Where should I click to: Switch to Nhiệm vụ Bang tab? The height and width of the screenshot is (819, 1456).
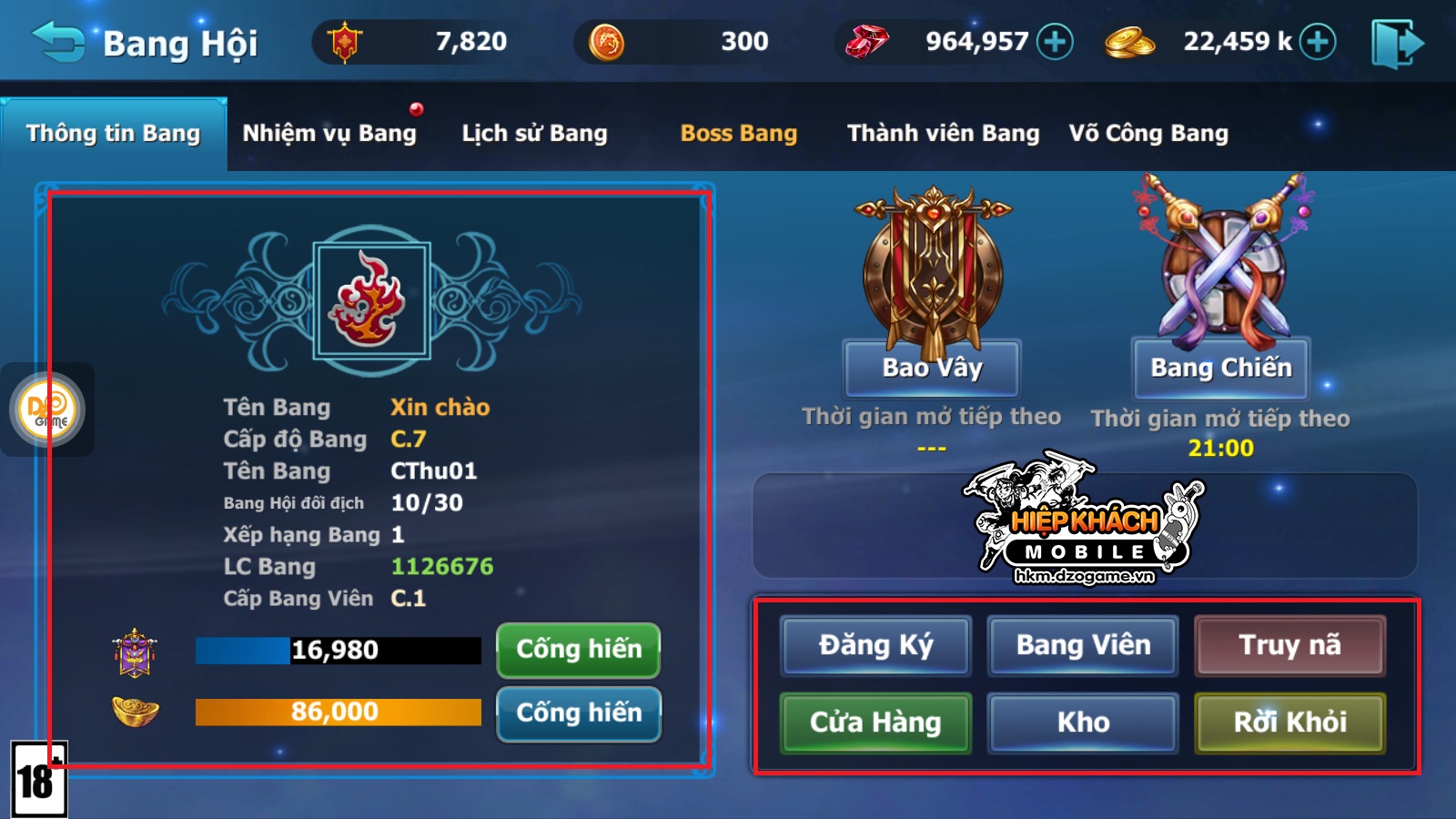pyautogui.click(x=329, y=133)
